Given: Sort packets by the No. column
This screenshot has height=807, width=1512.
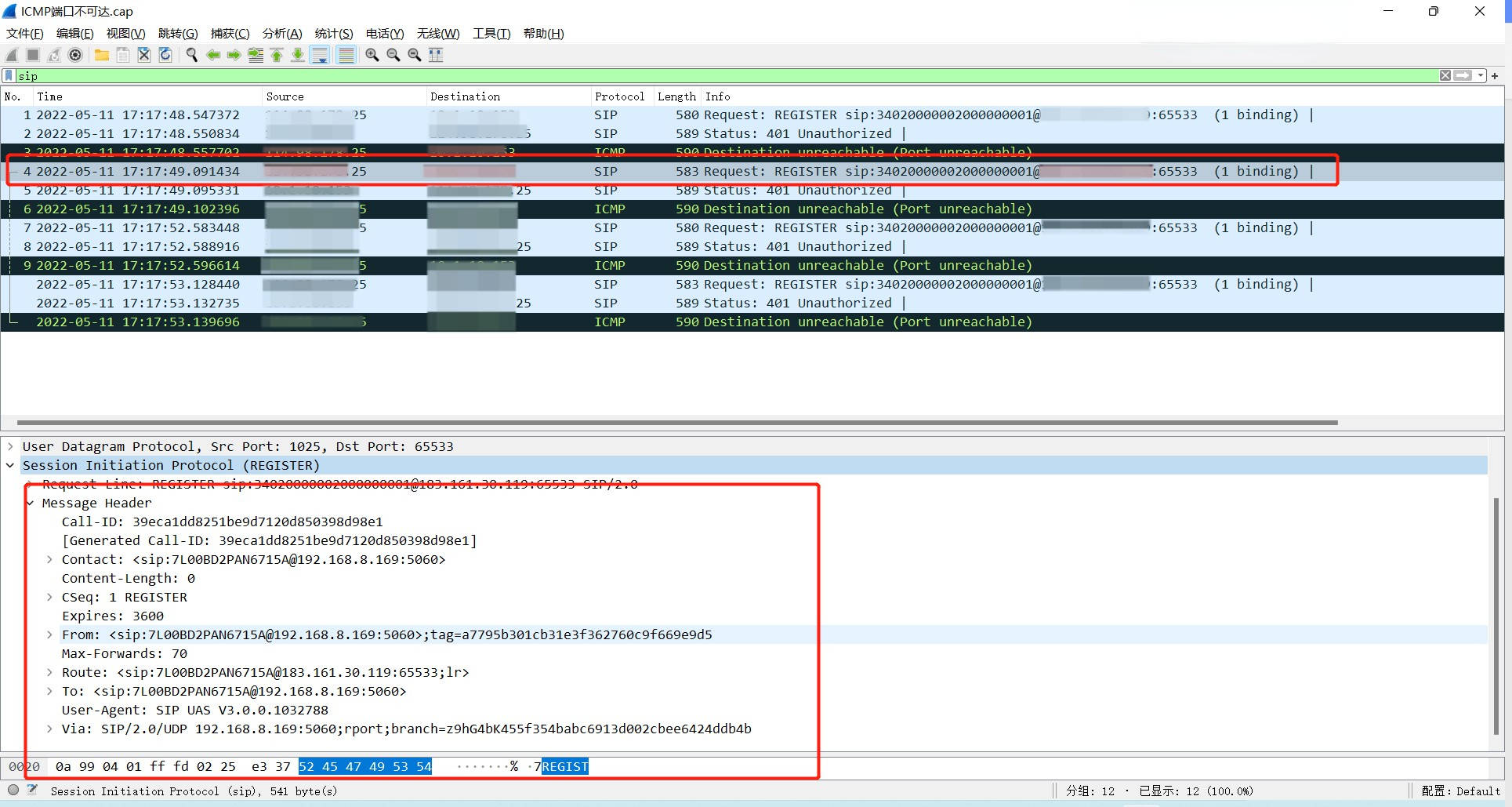Looking at the screenshot, I should click(x=16, y=96).
